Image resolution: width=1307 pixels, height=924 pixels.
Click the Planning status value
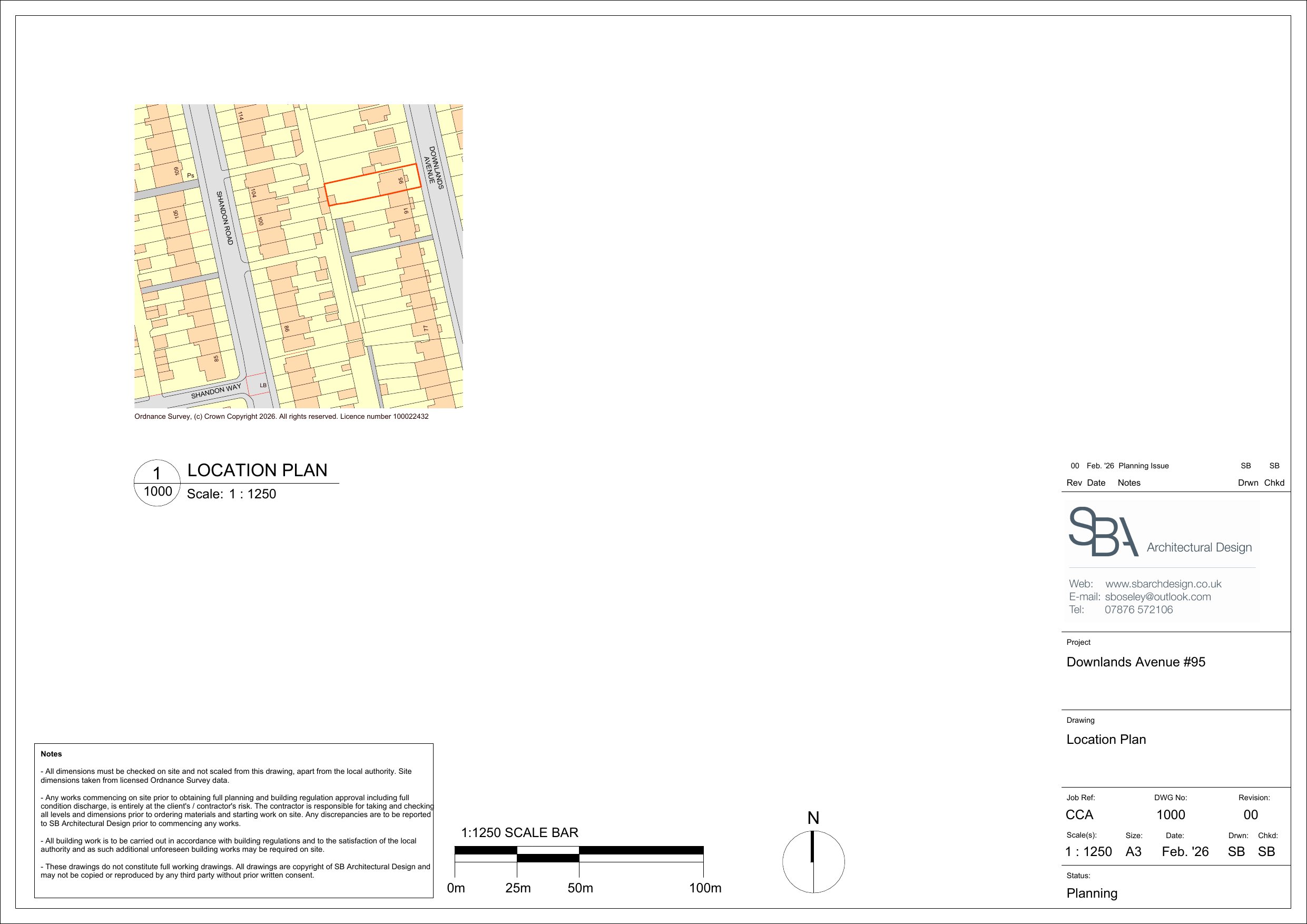click(1091, 893)
